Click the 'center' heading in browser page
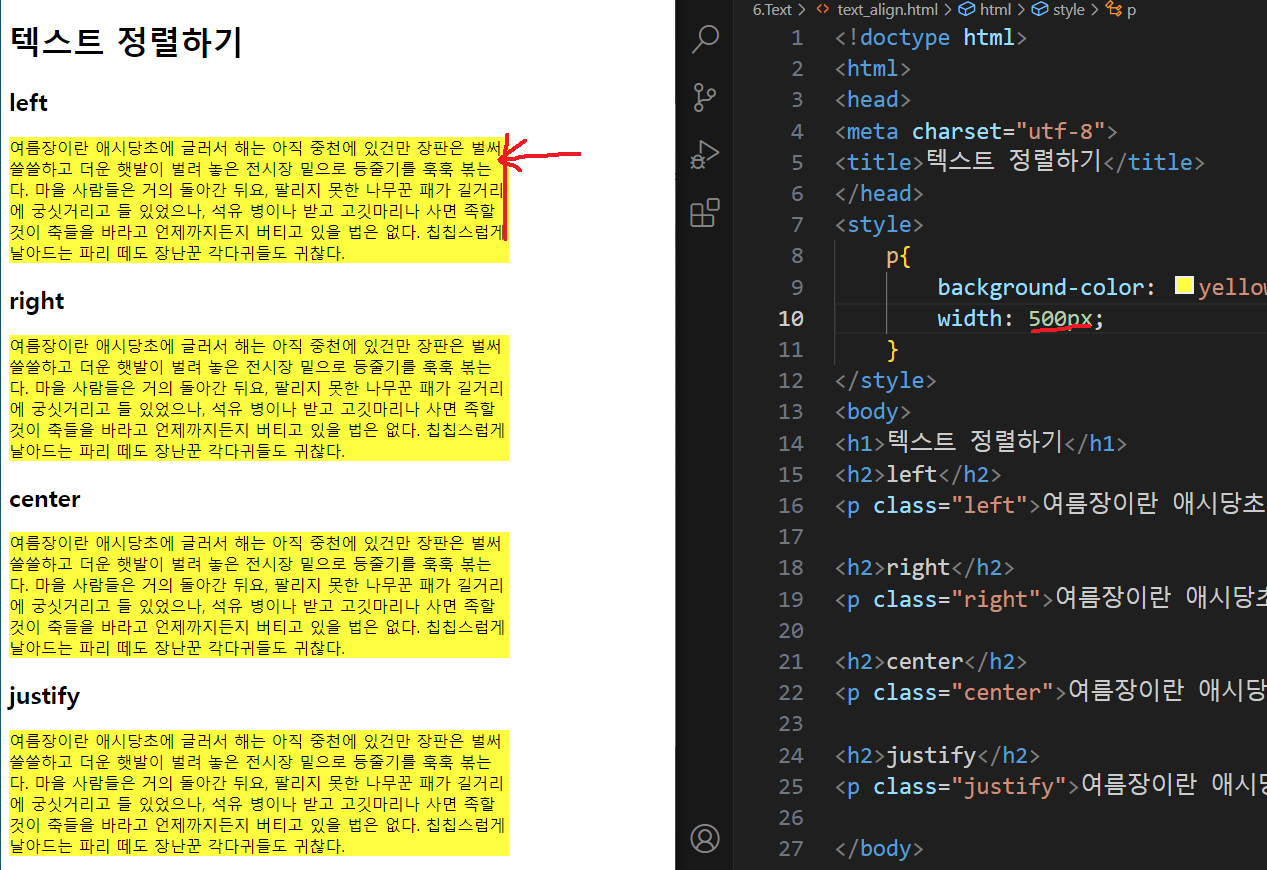 (44, 499)
